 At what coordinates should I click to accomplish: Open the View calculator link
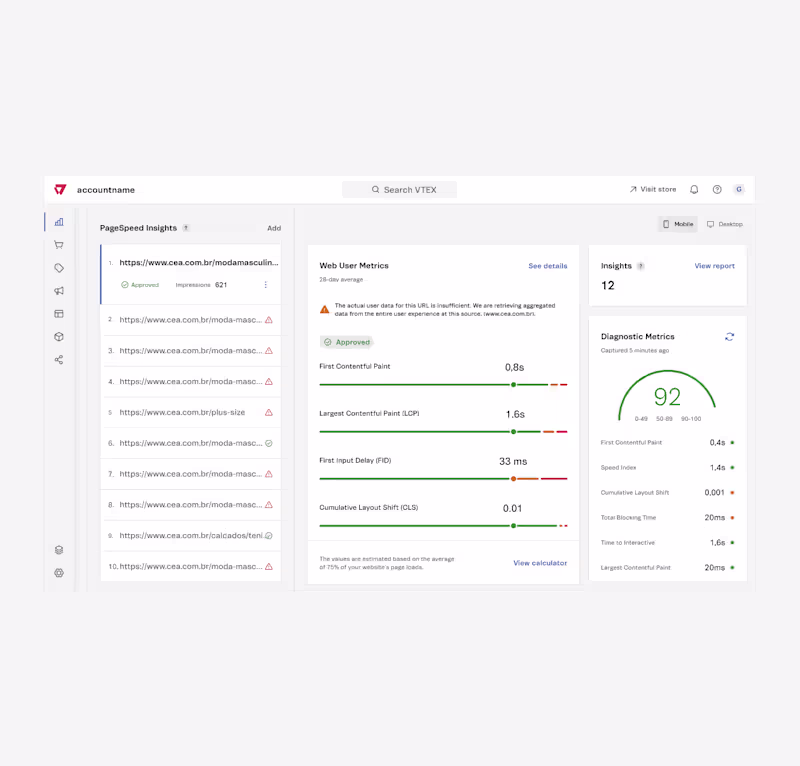(540, 563)
